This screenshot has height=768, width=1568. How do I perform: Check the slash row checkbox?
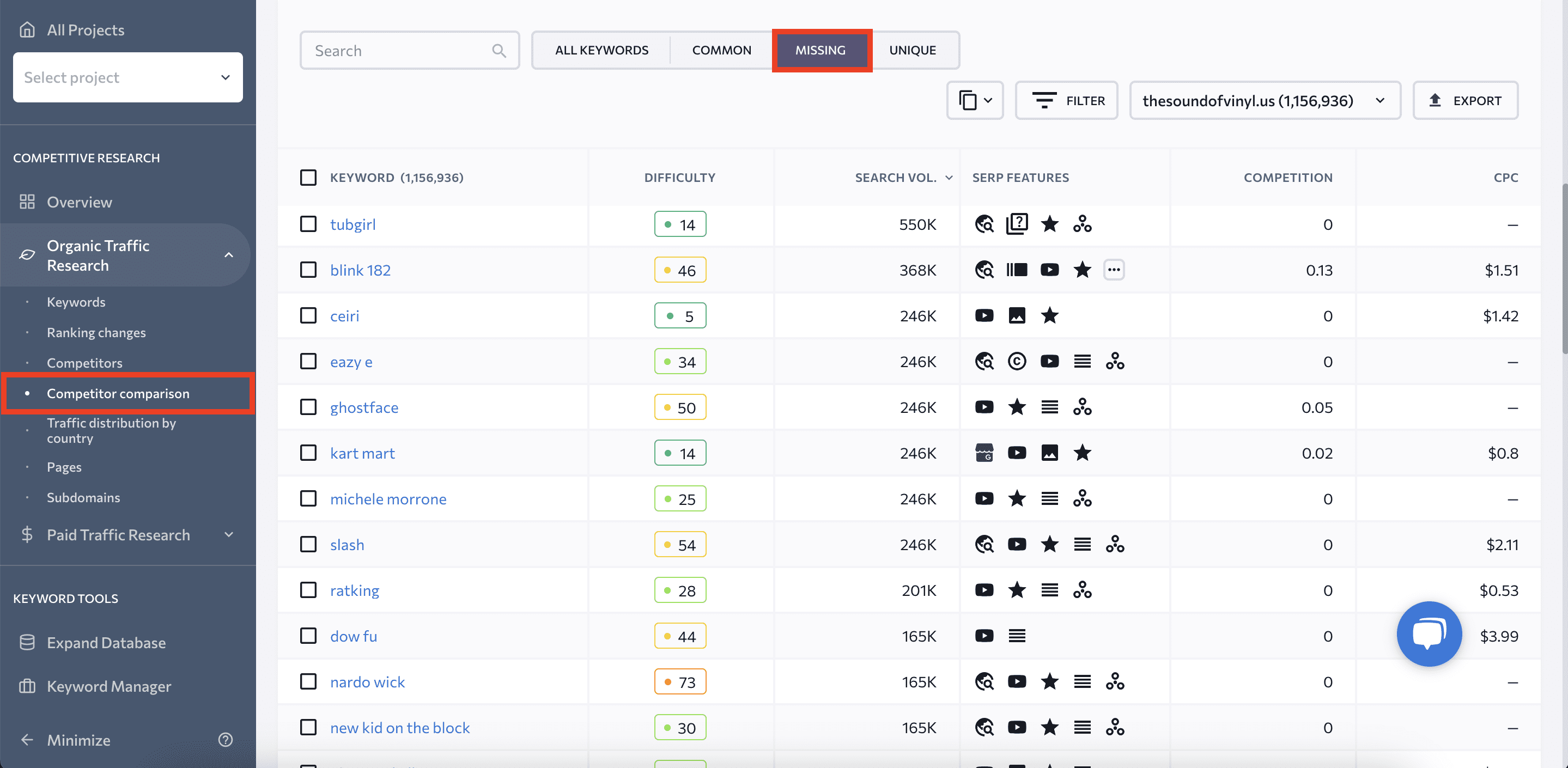(x=308, y=544)
